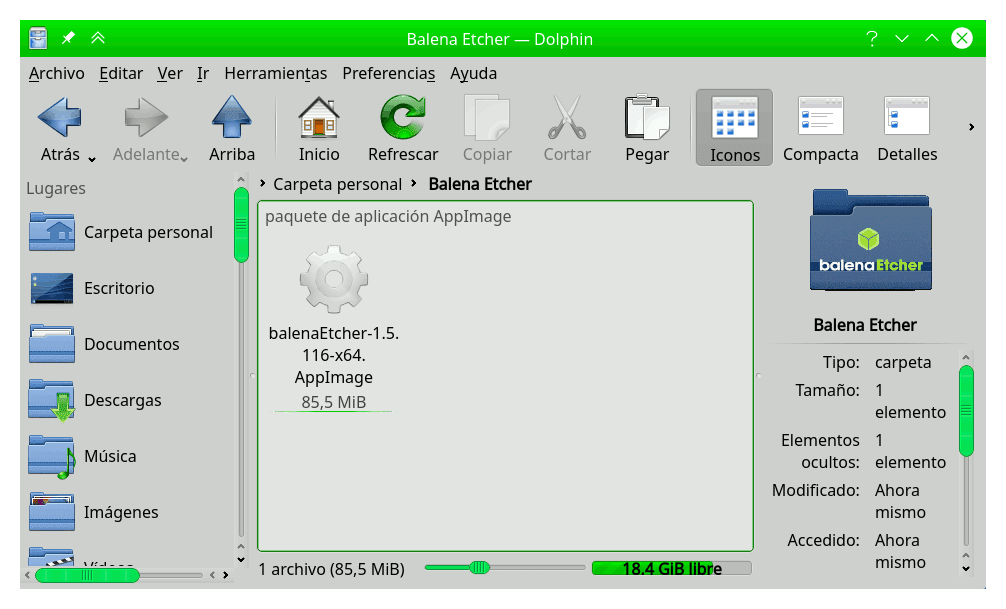1006x609 pixels.
Task: Click the Refrescar toolbar icon
Action: pos(403,118)
